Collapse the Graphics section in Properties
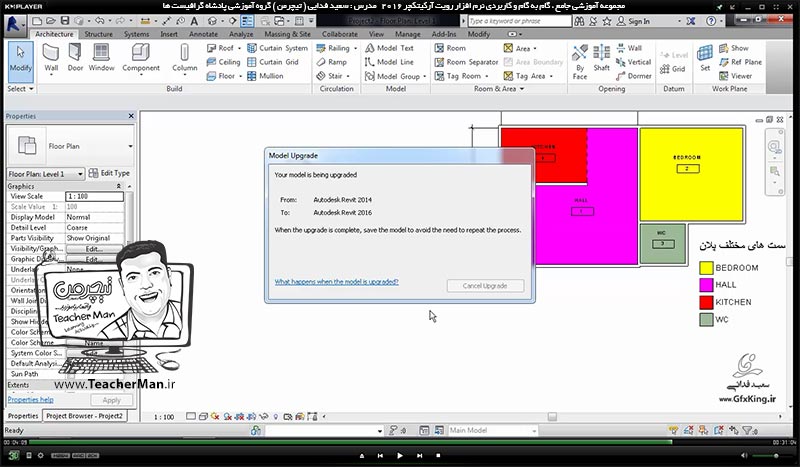 click(118, 186)
